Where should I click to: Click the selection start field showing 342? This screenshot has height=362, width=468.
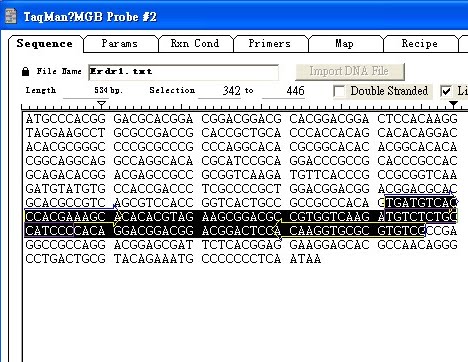click(220, 91)
